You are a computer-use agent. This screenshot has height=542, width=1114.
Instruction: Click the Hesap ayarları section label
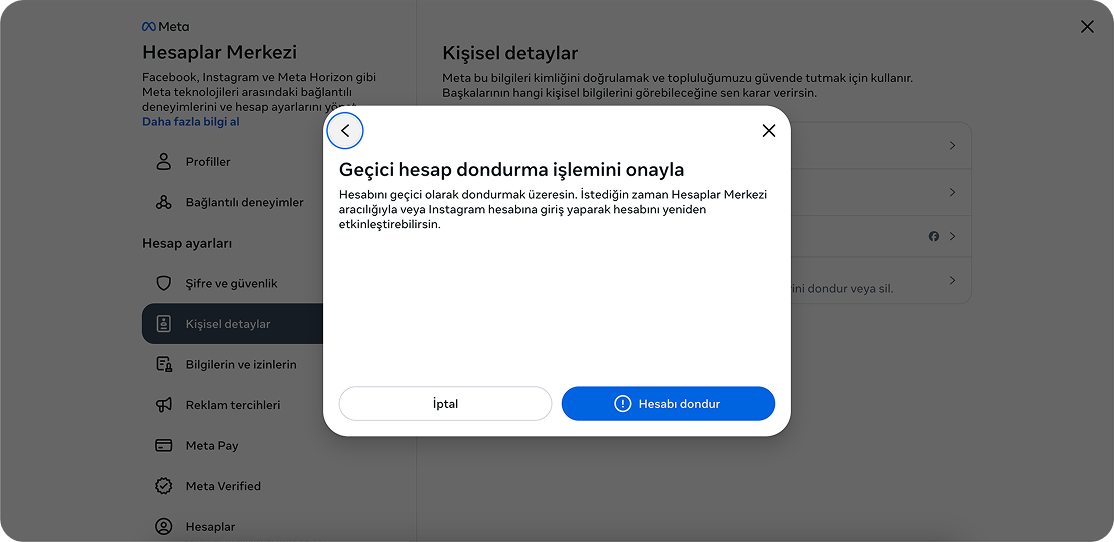pos(187,243)
